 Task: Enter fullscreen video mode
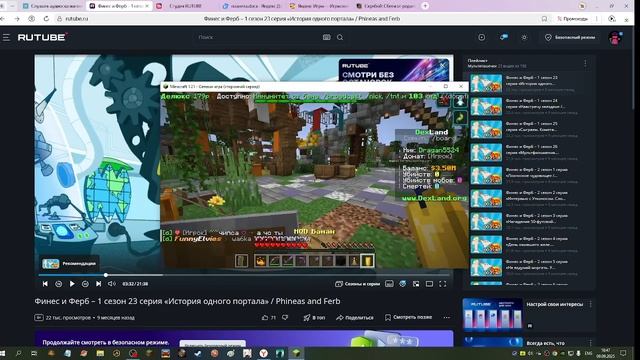pyautogui.click(x=442, y=284)
